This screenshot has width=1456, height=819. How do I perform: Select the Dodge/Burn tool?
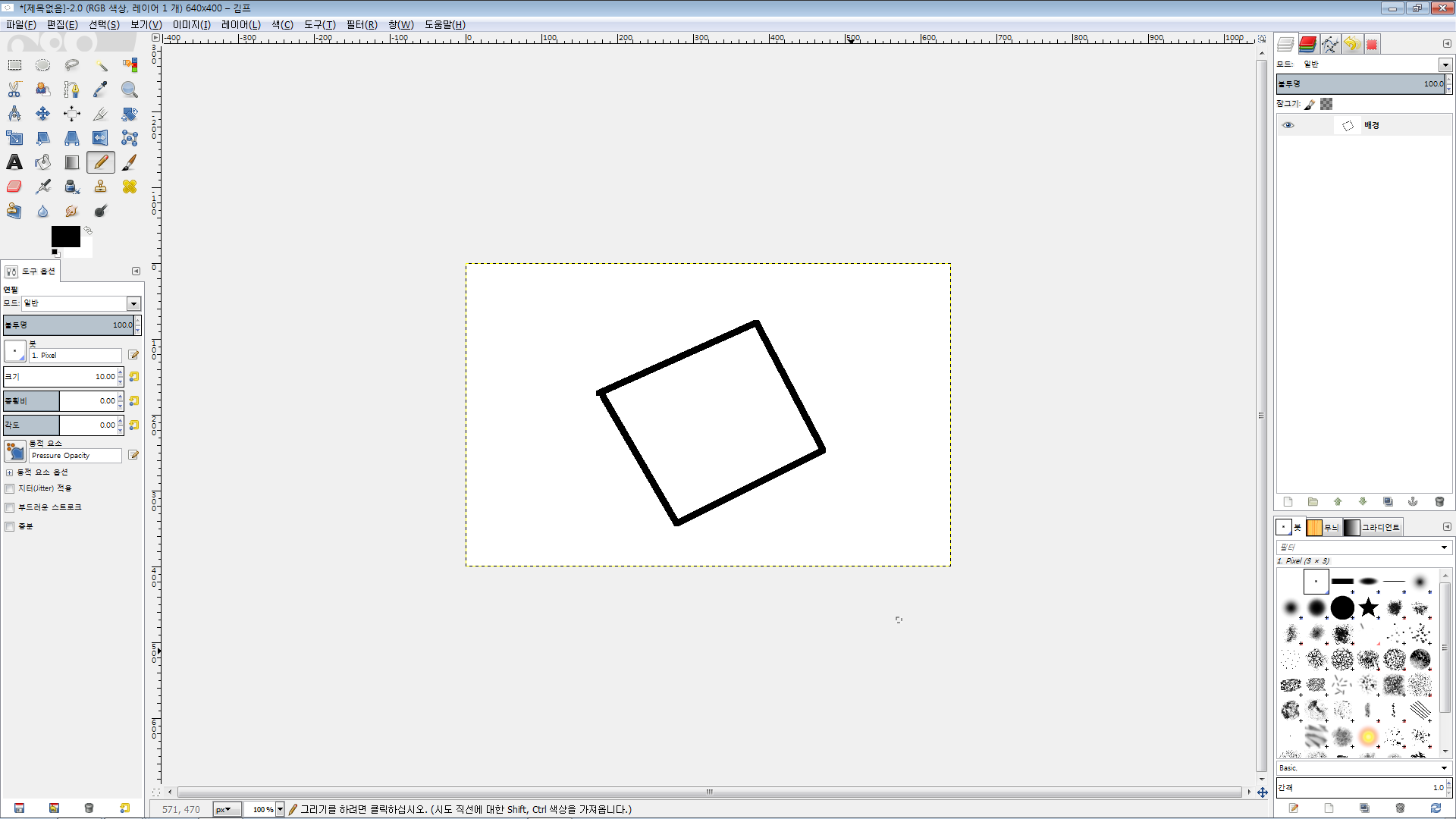(101, 211)
